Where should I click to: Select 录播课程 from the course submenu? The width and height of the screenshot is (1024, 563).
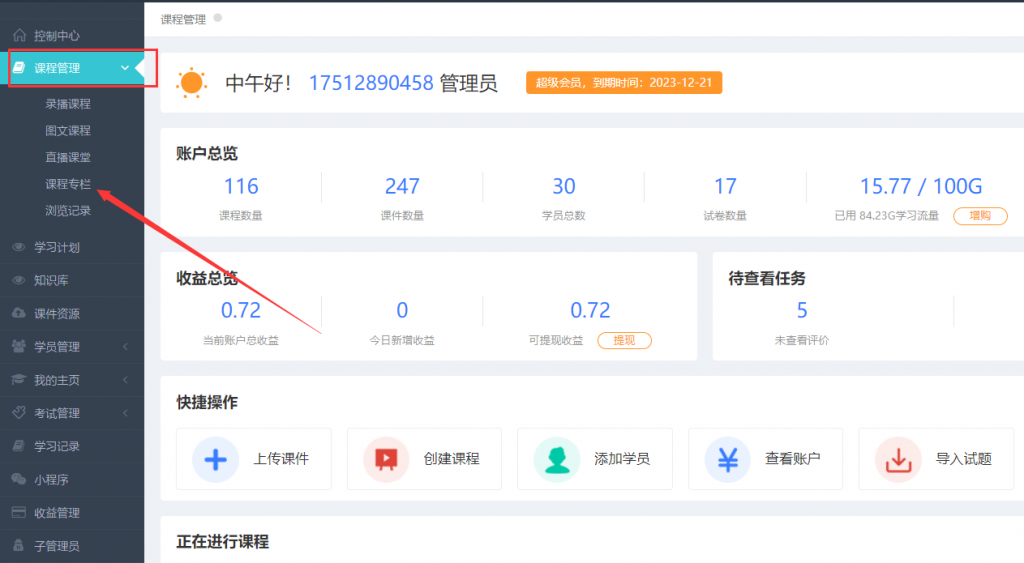(68, 104)
